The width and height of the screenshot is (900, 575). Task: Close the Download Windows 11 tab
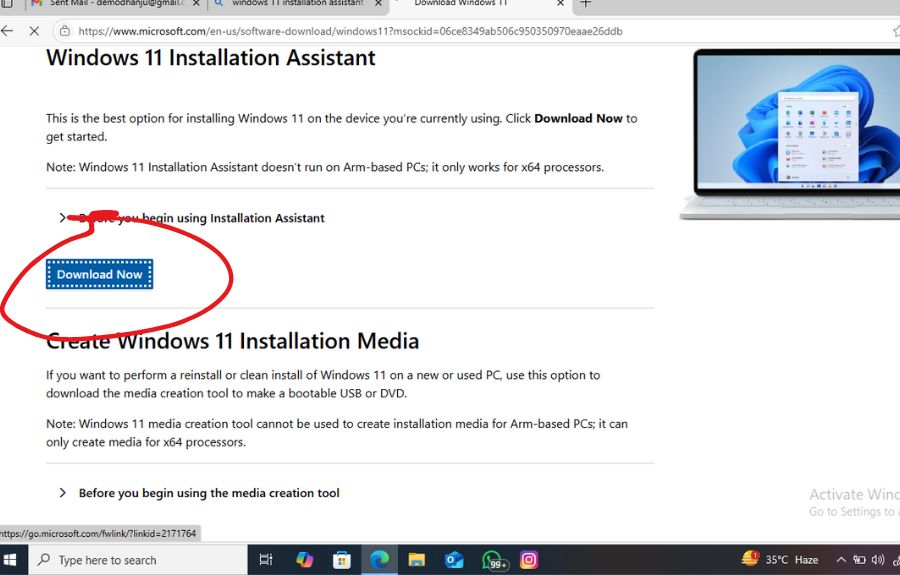pyautogui.click(x=561, y=3)
